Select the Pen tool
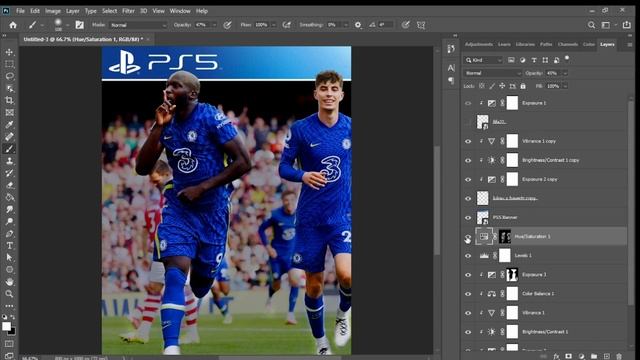640x360 pixels. point(9,233)
